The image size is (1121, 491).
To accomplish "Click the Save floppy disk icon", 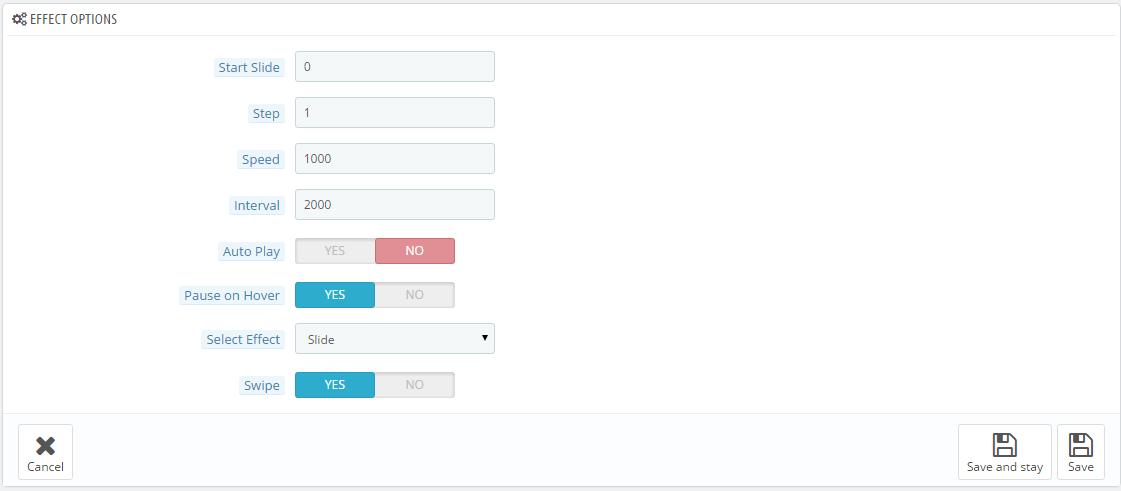I will click(x=1080, y=445).
